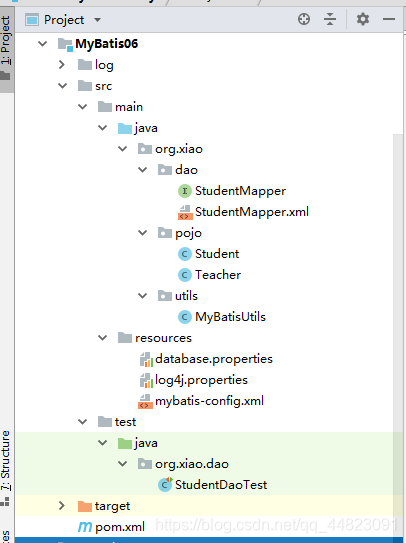The width and height of the screenshot is (406, 543).
Task: Click the StudentDaoTest class icon
Action: point(165,484)
